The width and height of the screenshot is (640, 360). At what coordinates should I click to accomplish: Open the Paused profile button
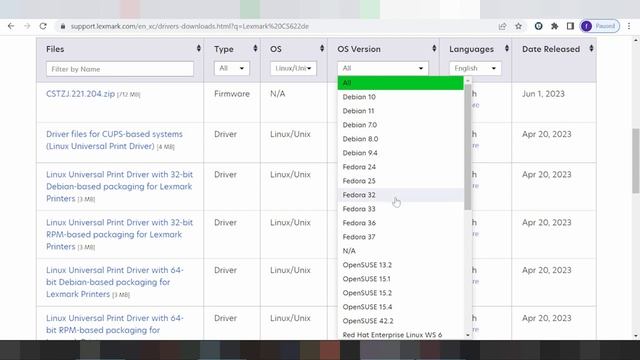click(600, 26)
